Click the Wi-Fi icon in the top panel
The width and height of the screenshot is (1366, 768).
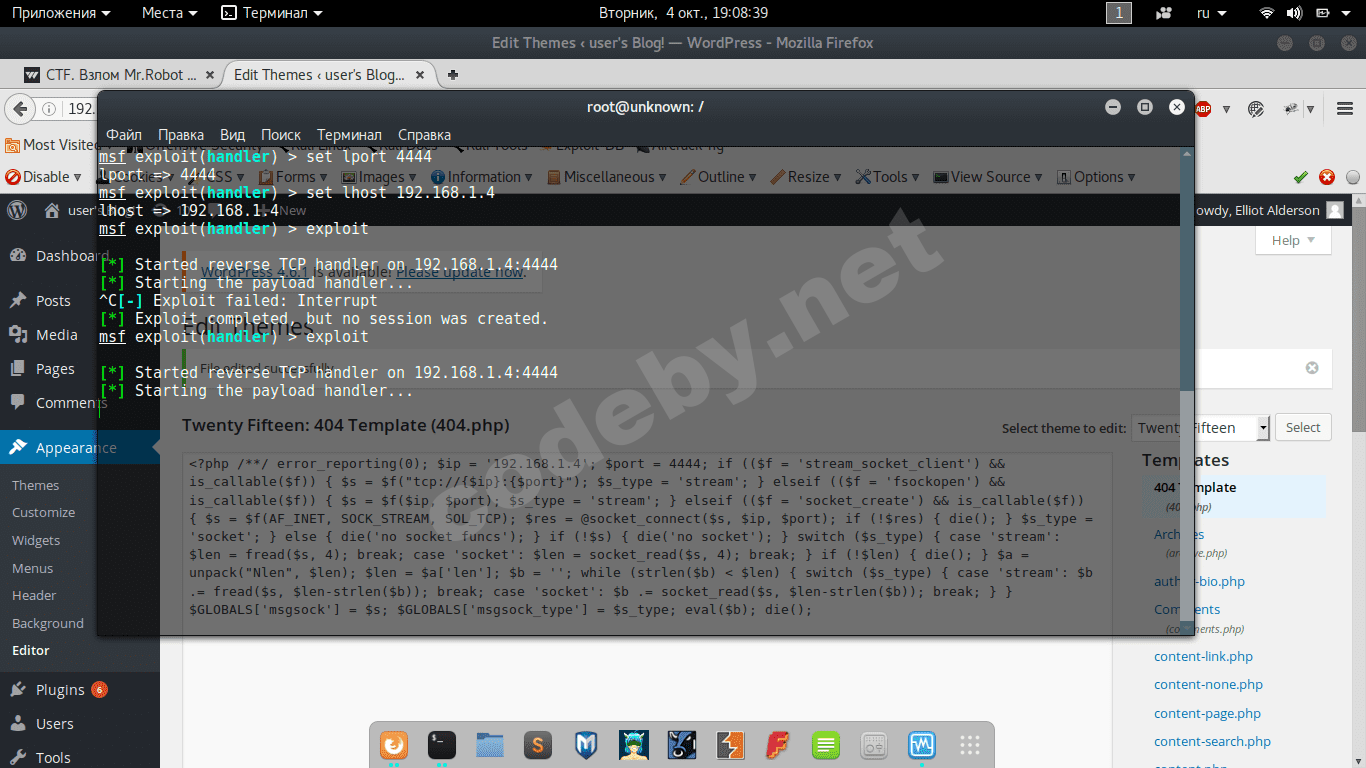1267,13
